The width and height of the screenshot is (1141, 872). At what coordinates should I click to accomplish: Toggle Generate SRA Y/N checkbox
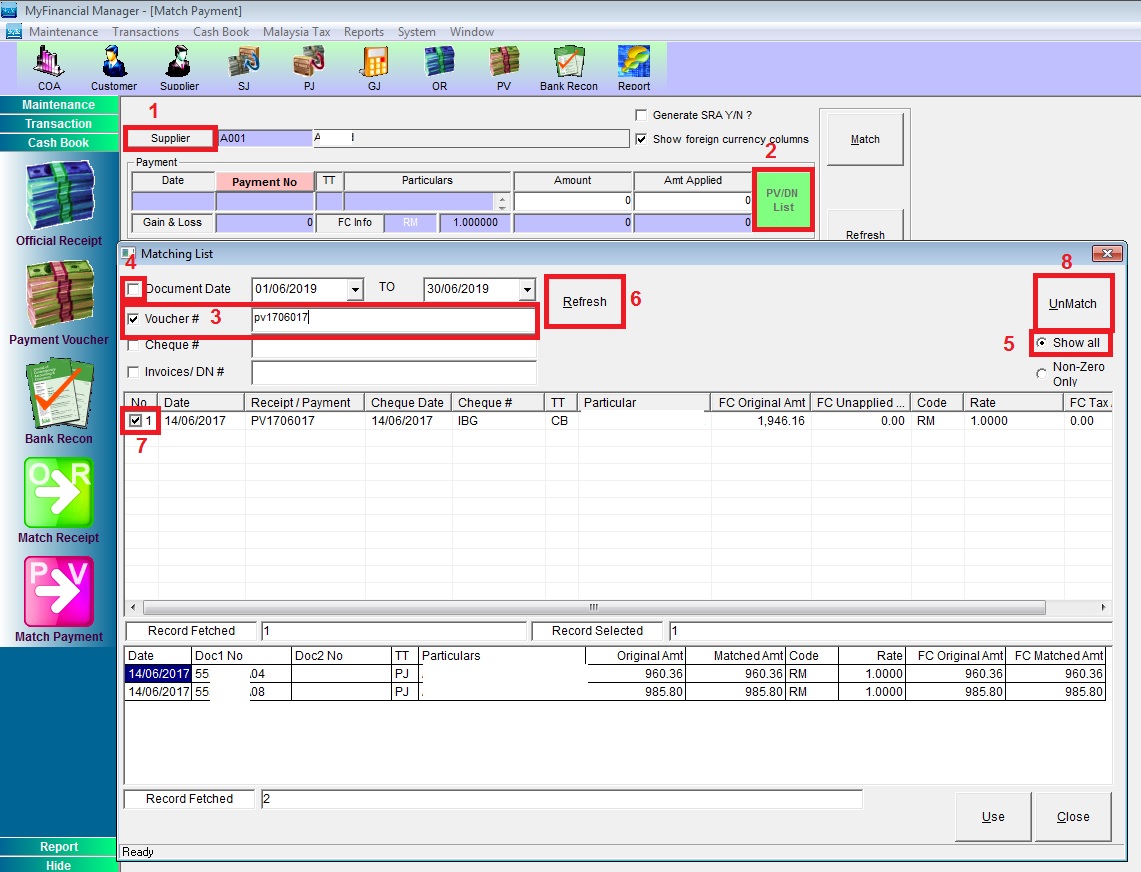pos(642,115)
